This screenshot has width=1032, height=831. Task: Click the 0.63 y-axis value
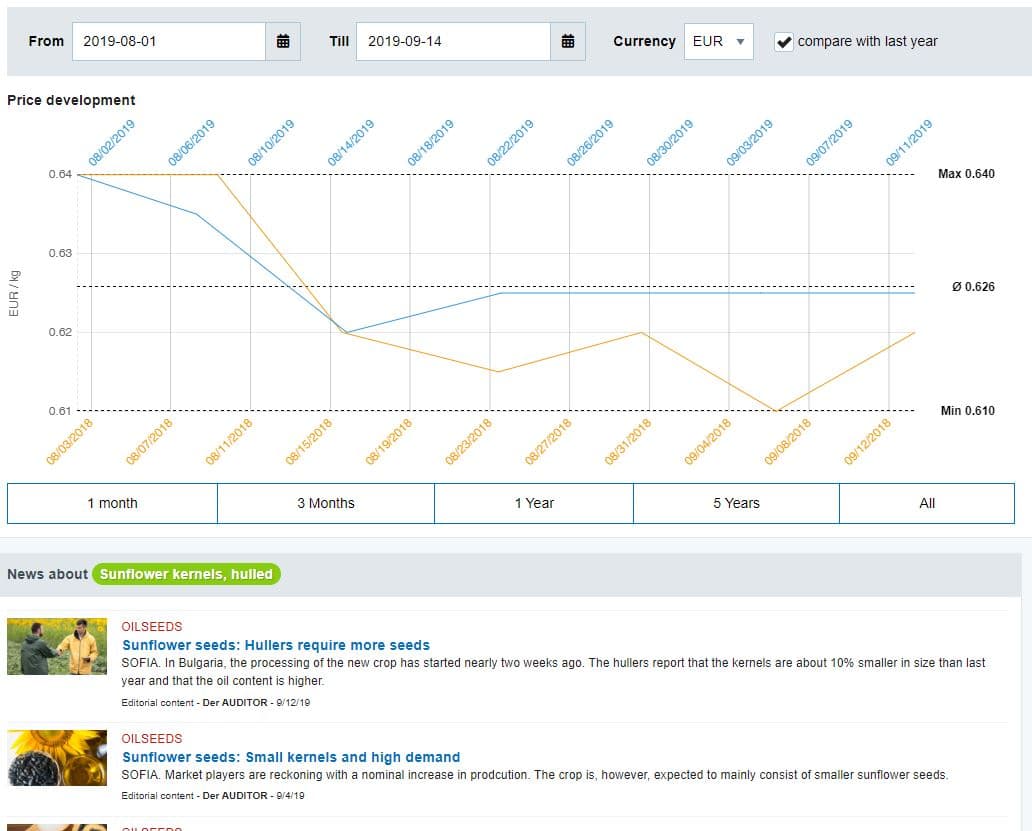[60, 253]
